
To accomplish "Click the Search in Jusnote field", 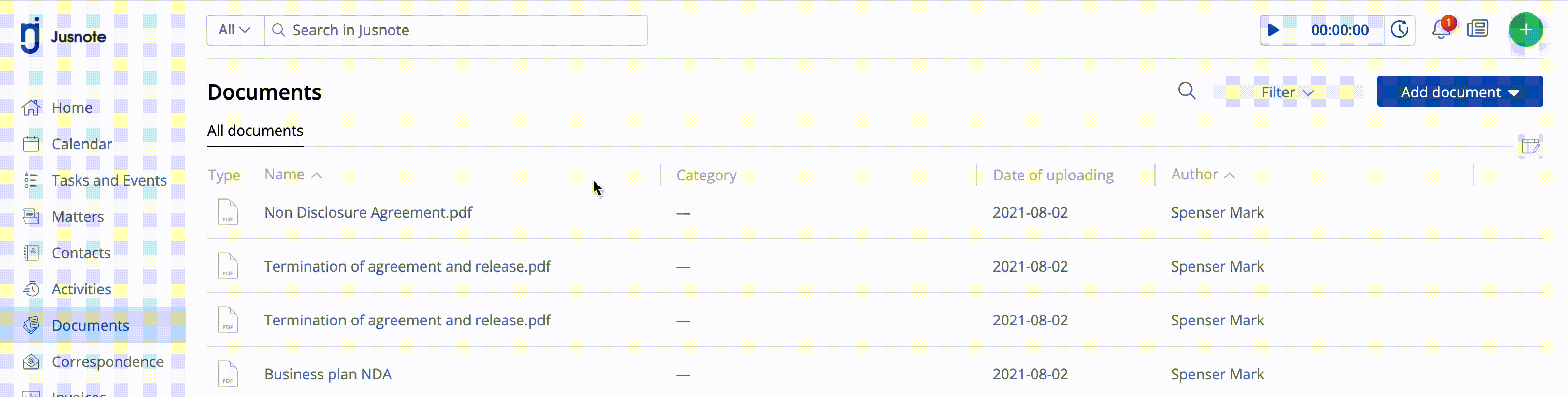I will click(456, 30).
